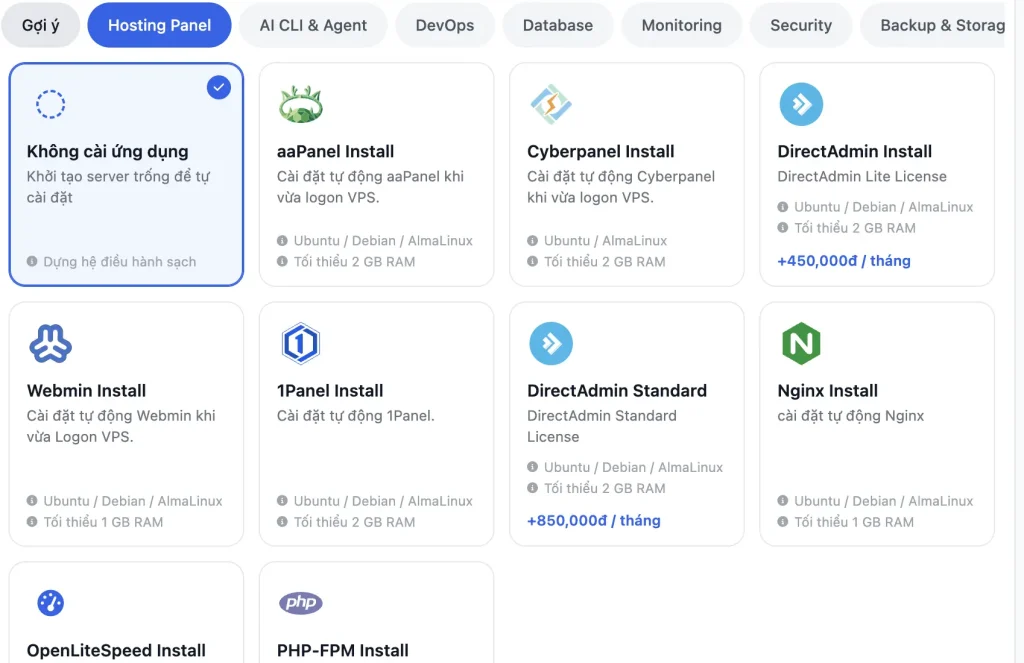
Task: Choose the Nginx Install title
Action: [x=827, y=391]
